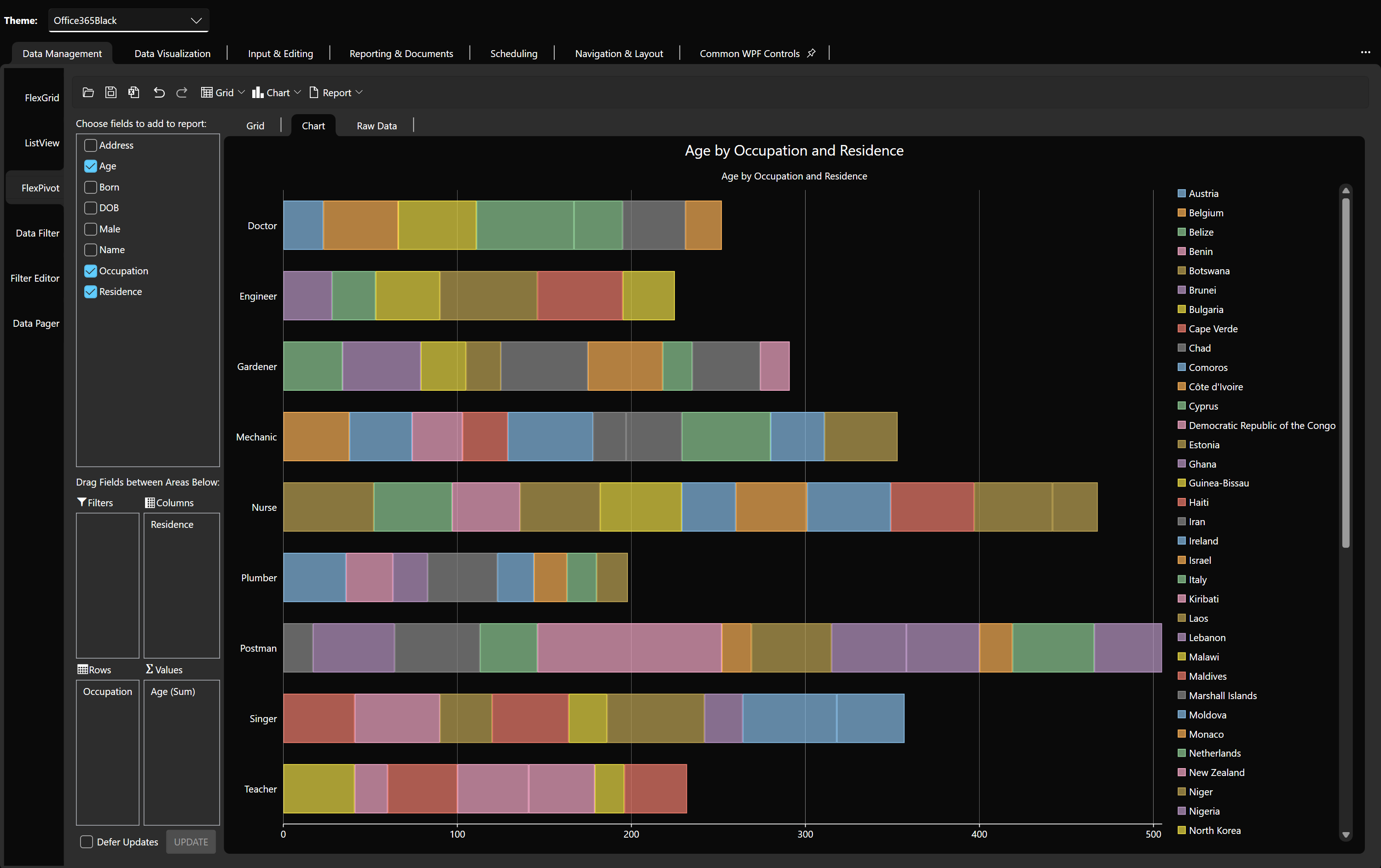
Task: Switch to the Raw Data tab
Action: [x=376, y=126]
